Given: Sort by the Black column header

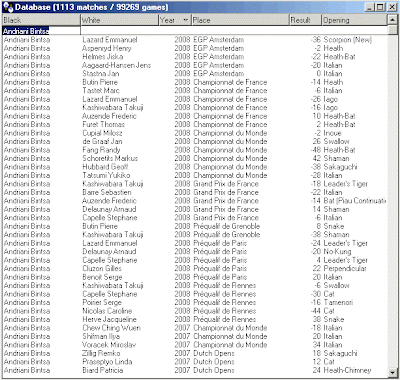Looking at the screenshot, I should pyautogui.click(x=41, y=20).
